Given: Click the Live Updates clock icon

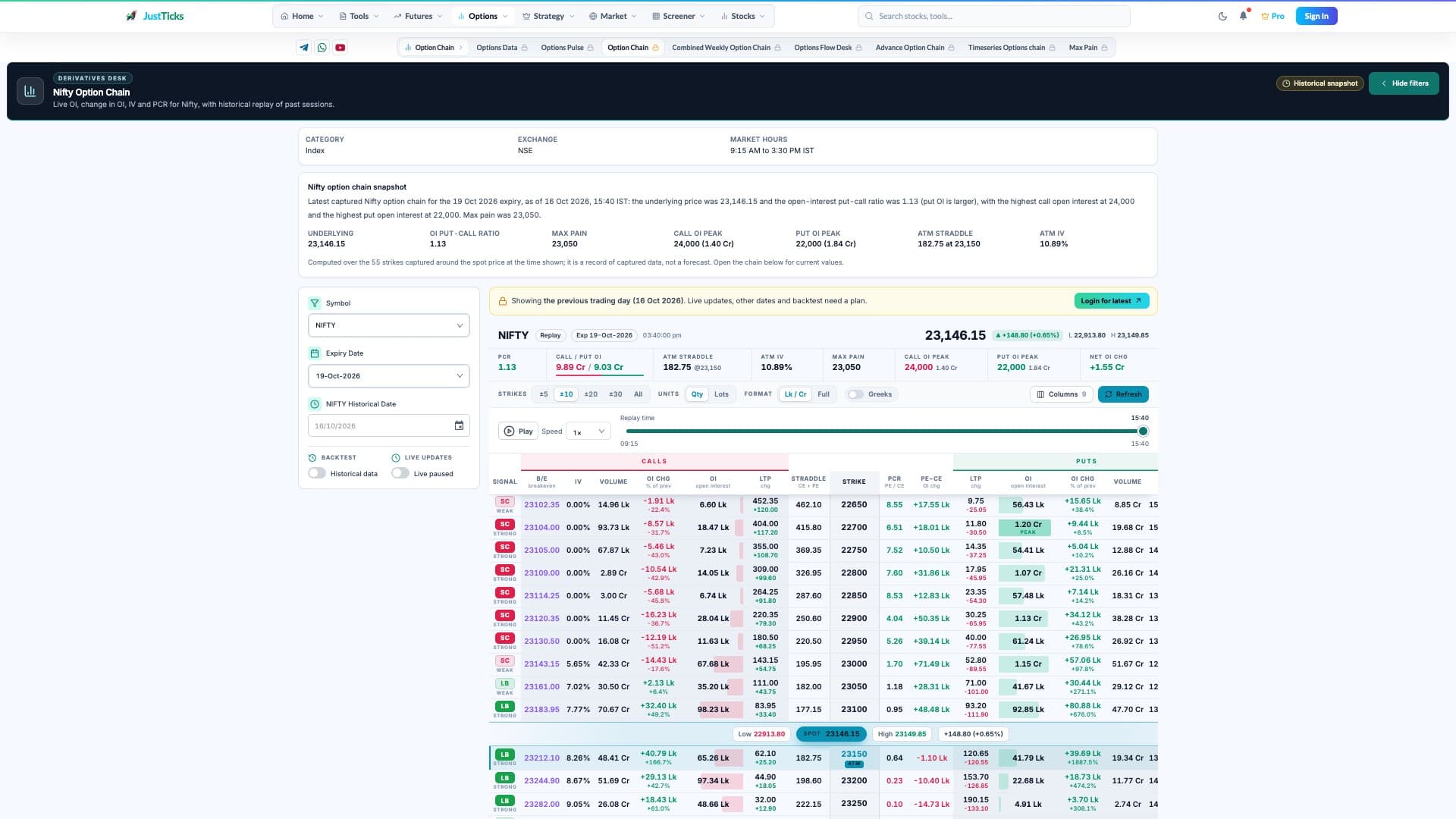Looking at the screenshot, I should pyautogui.click(x=396, y=458).
